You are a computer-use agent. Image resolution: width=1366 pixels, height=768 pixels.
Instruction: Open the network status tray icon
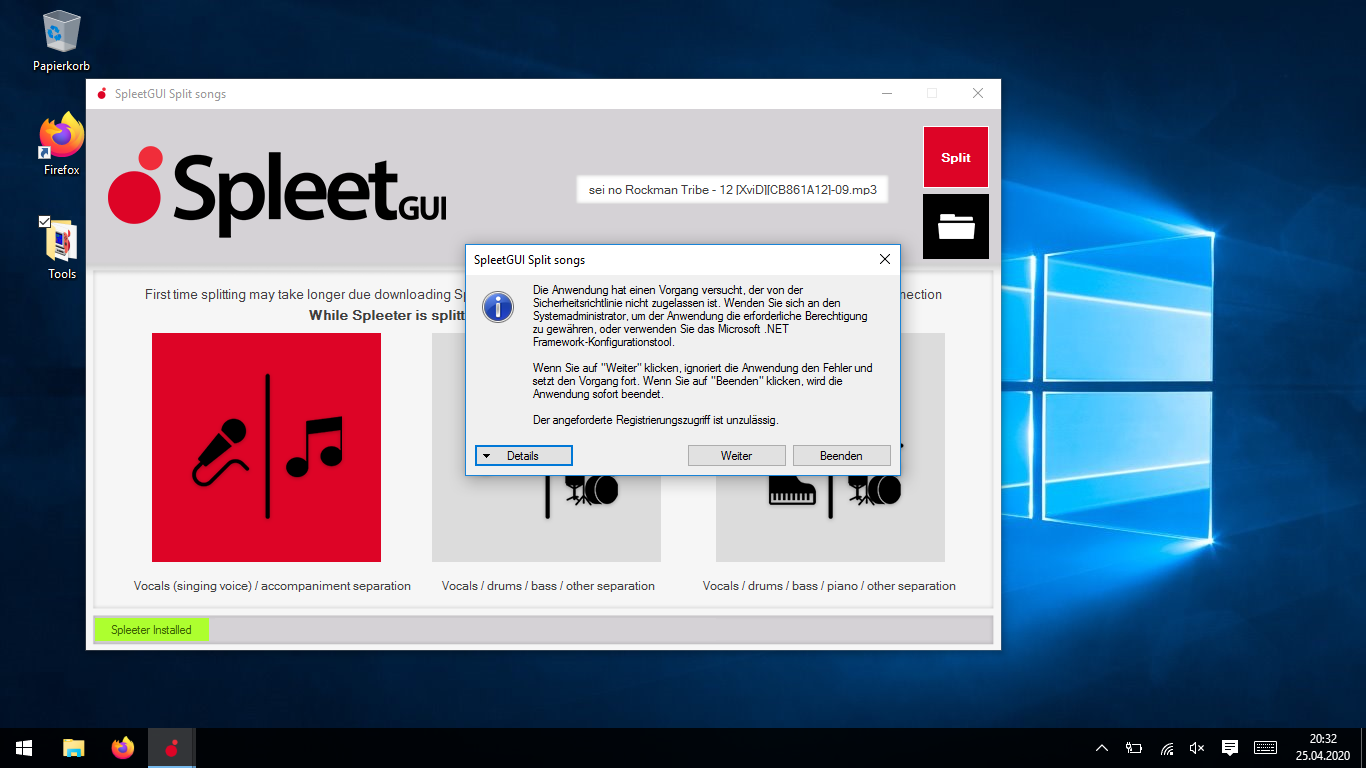(x=1165, y=747)
